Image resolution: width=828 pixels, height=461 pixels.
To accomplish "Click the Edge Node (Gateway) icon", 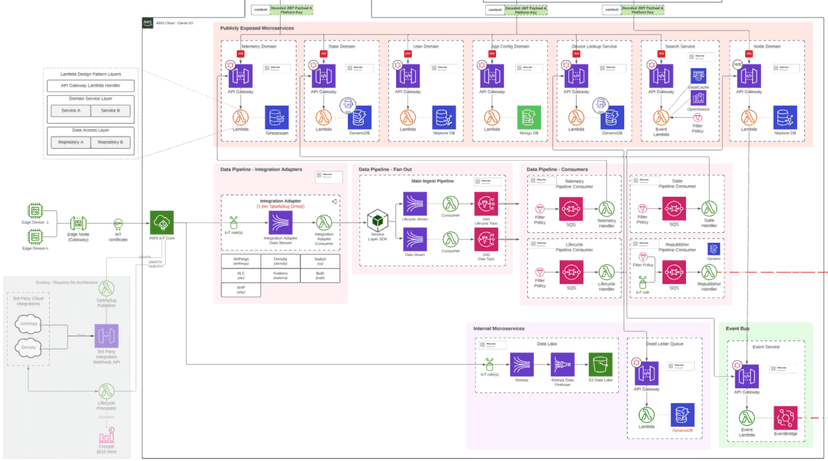I will (78, 223).
